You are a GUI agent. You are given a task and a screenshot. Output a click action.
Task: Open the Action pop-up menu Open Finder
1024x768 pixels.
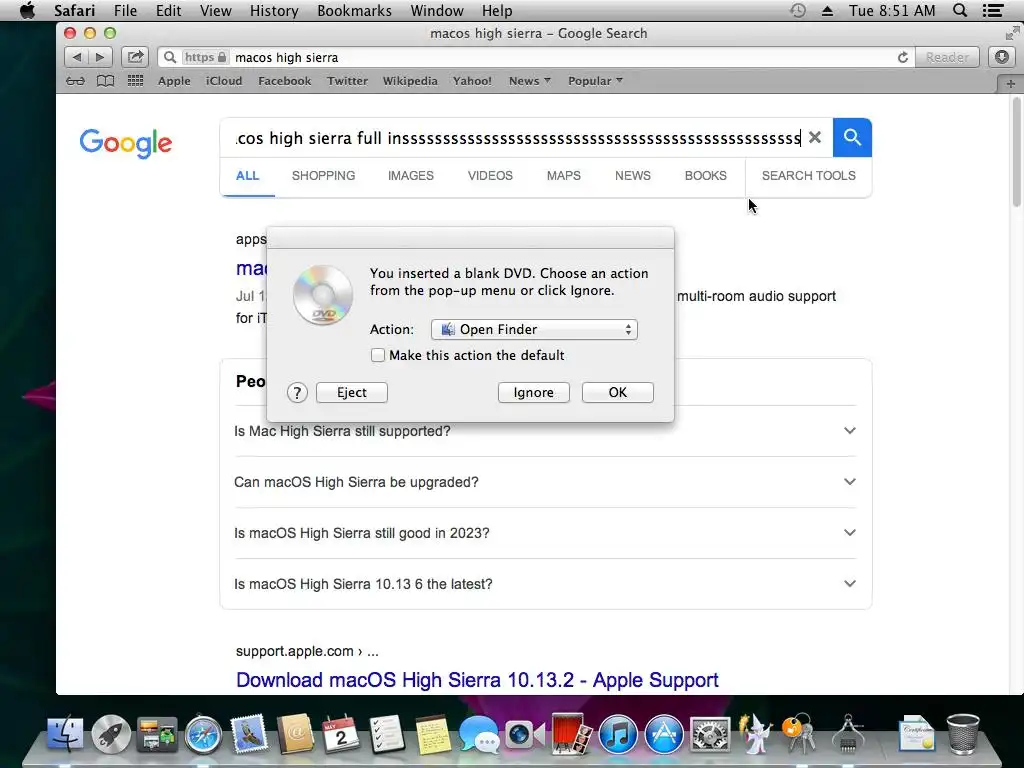point(534,329)
